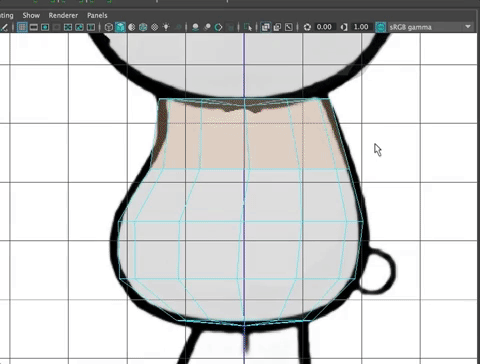Toggle the Film Gate display
This screenshot has height=364, width=480.
[x=34, y=27]
